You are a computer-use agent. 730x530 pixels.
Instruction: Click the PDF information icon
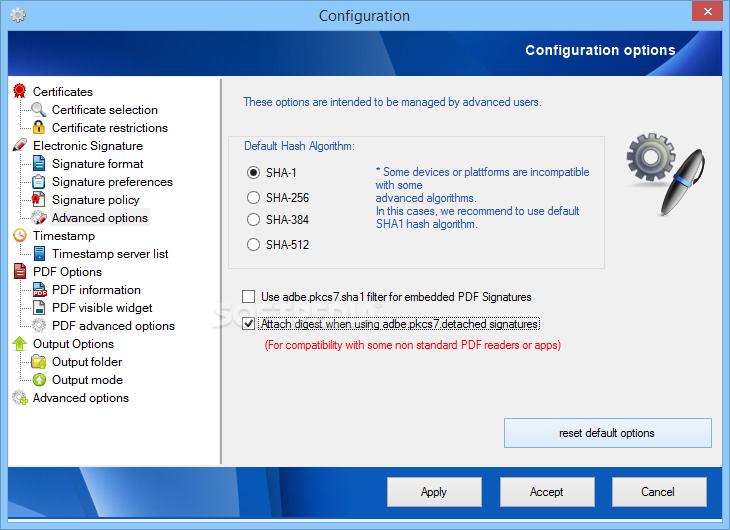(39, 290)
